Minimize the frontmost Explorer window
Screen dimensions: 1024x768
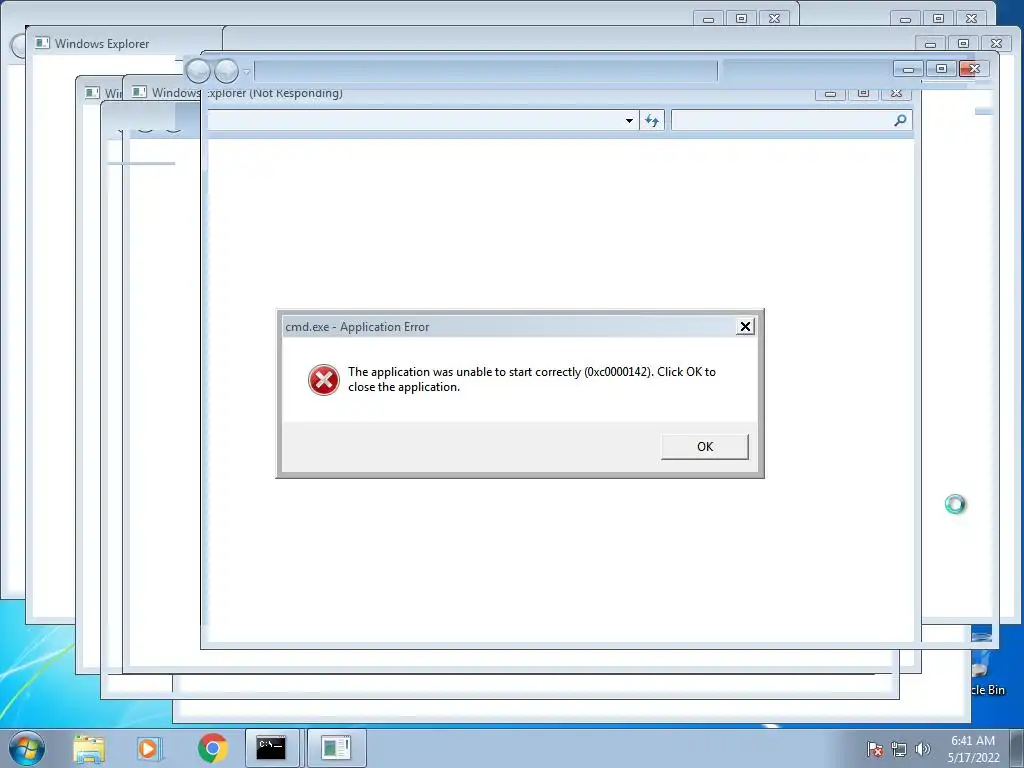click(908, 69)
